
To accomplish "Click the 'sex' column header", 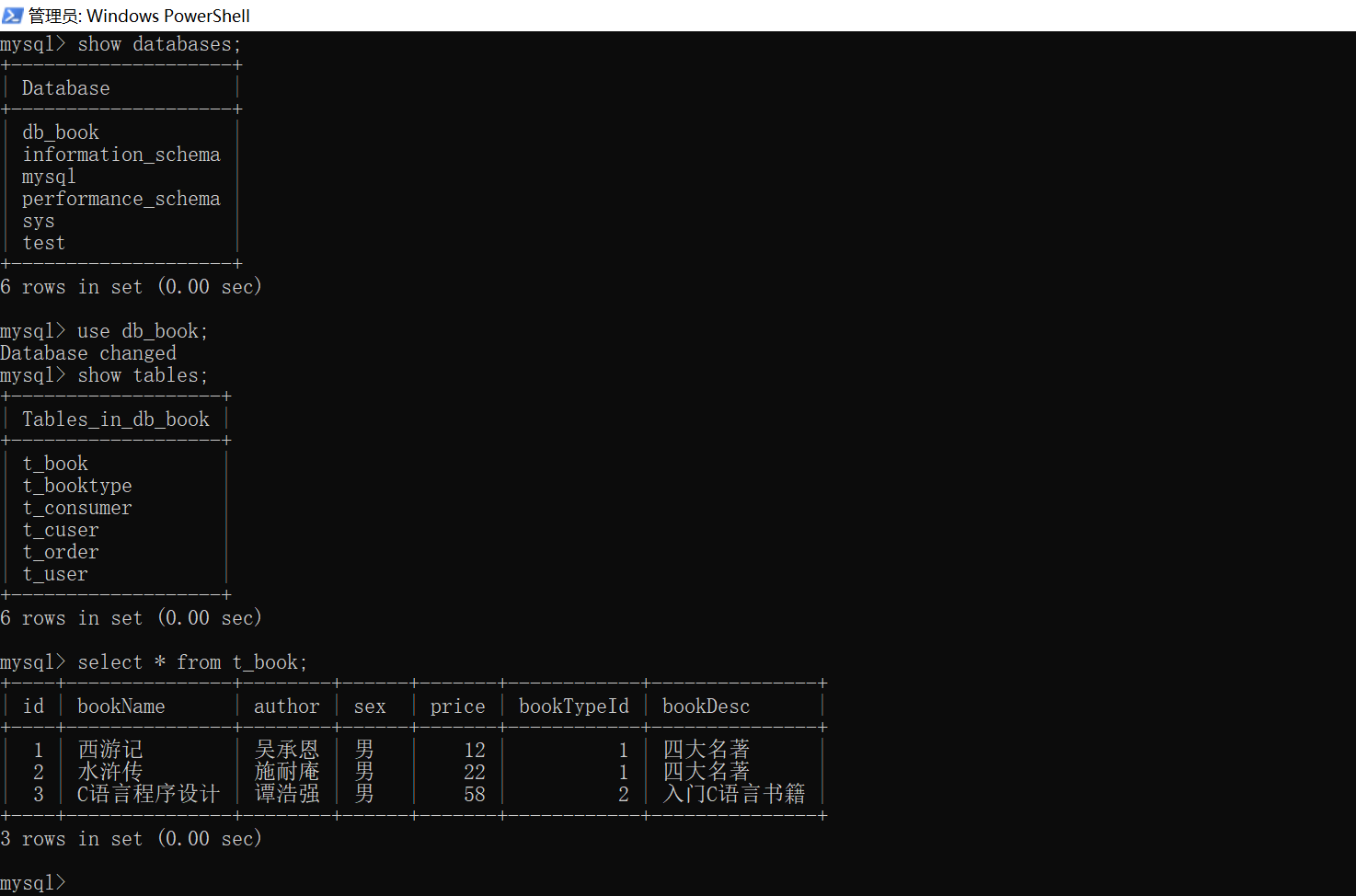I will [x=370, y=706].
